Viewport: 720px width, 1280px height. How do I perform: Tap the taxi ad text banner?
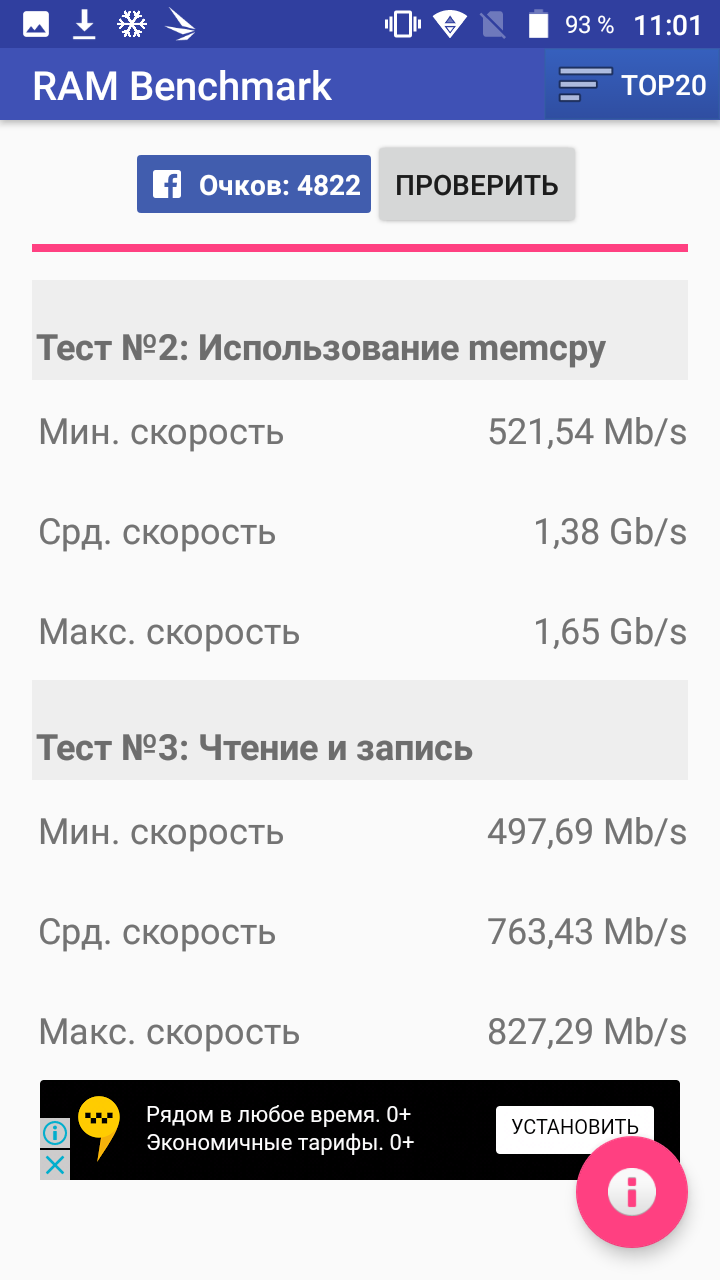pos(280,1129)
